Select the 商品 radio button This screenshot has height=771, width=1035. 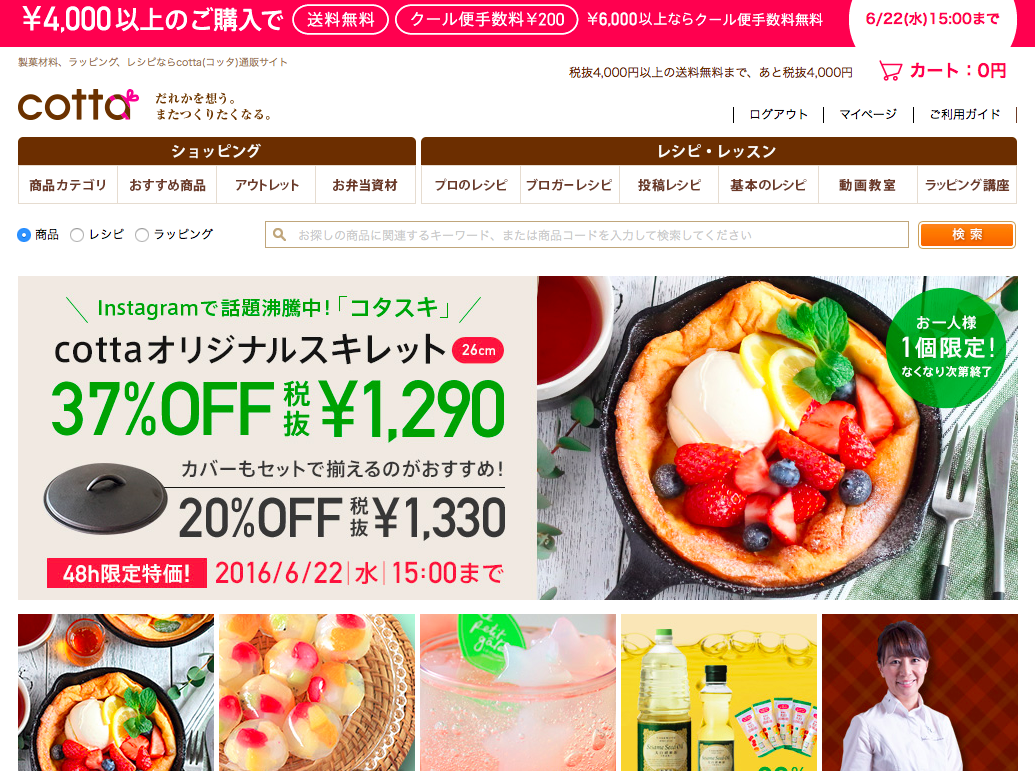(x=24, y=234)
